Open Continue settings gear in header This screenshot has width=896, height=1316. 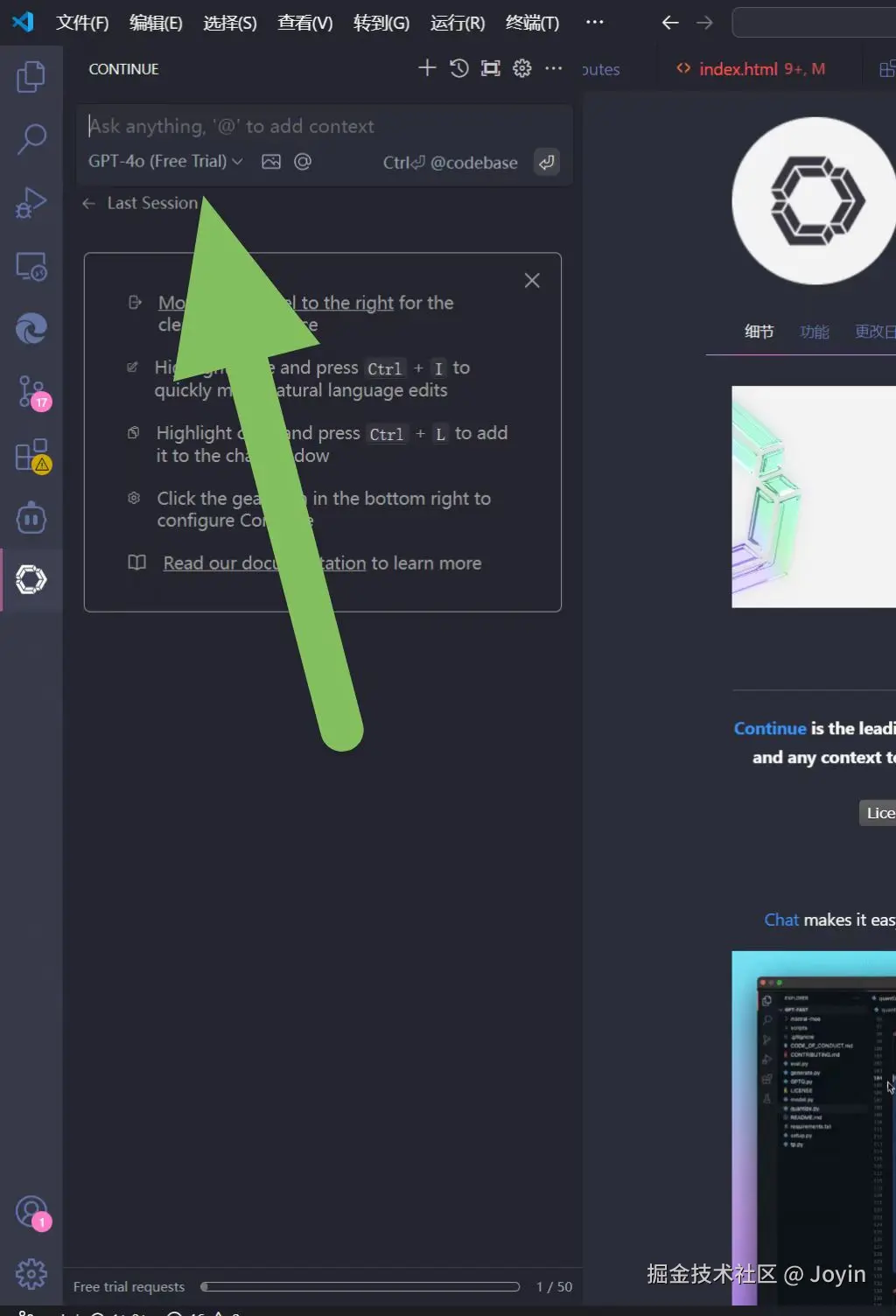tap(522, 68)
